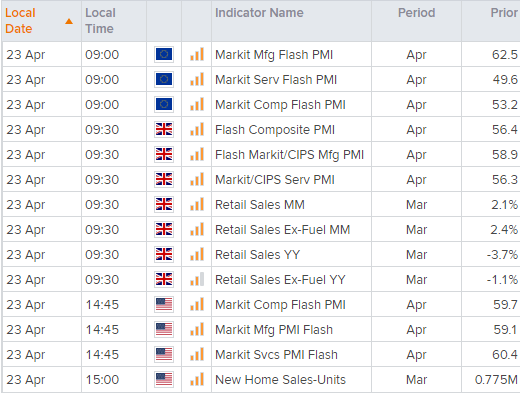Screen dimensions: 520x393
Task: Click US flag beside Markit Svcs PMI Flash
Action: (x=164, y=354)
